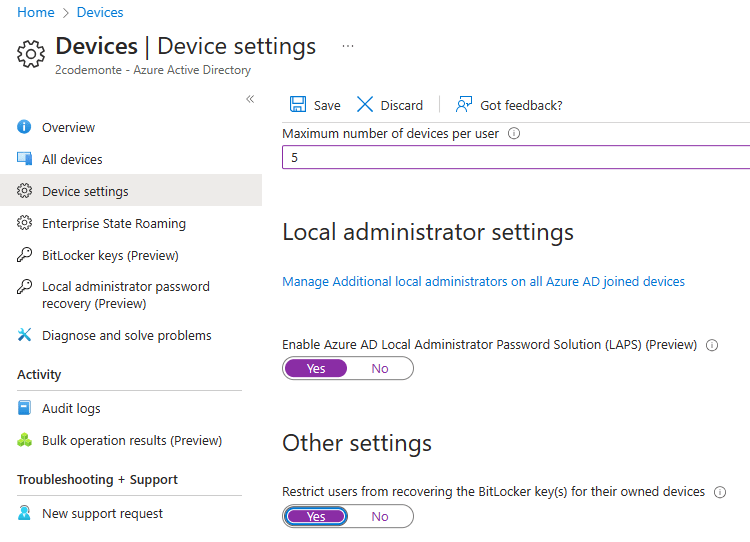
Task: Set BitLocker key restriction toggle to No
Action: [380, 516]
